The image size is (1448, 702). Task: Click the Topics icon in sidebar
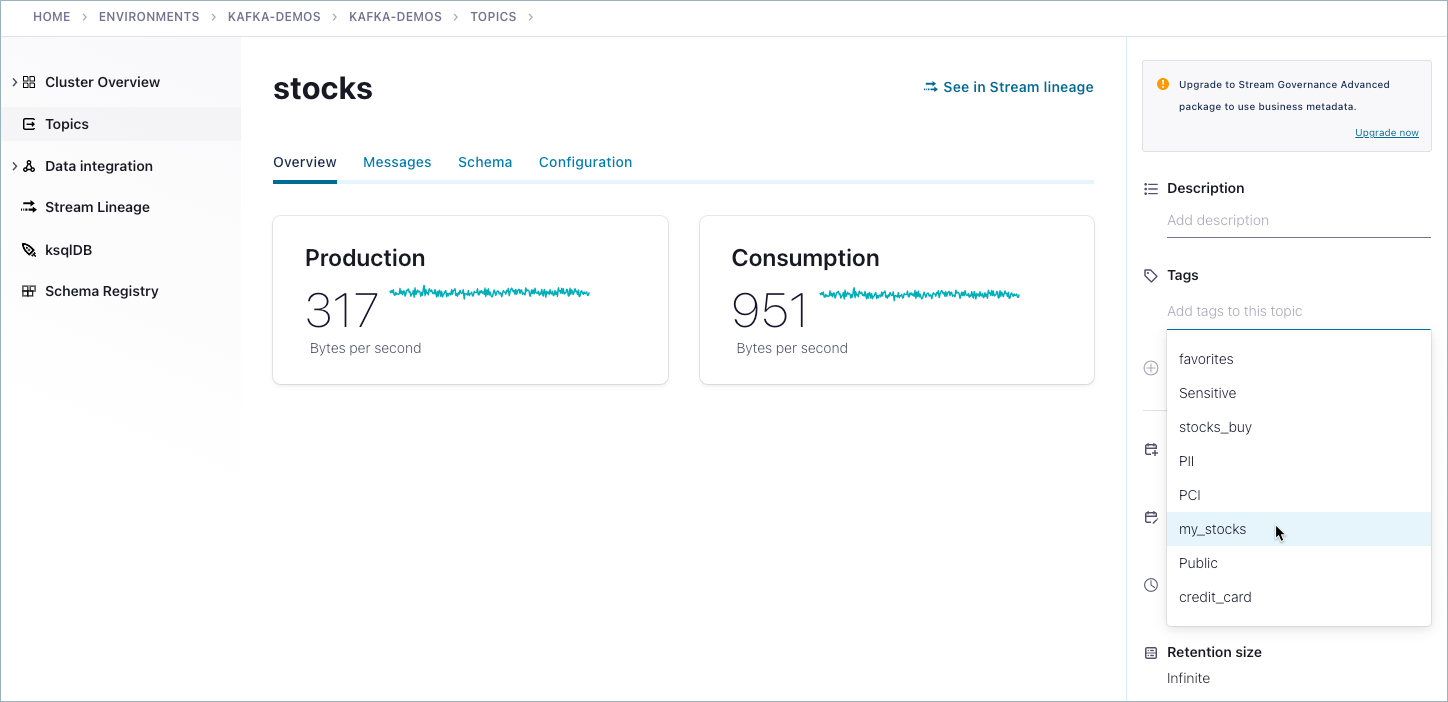tap(29, 124)
